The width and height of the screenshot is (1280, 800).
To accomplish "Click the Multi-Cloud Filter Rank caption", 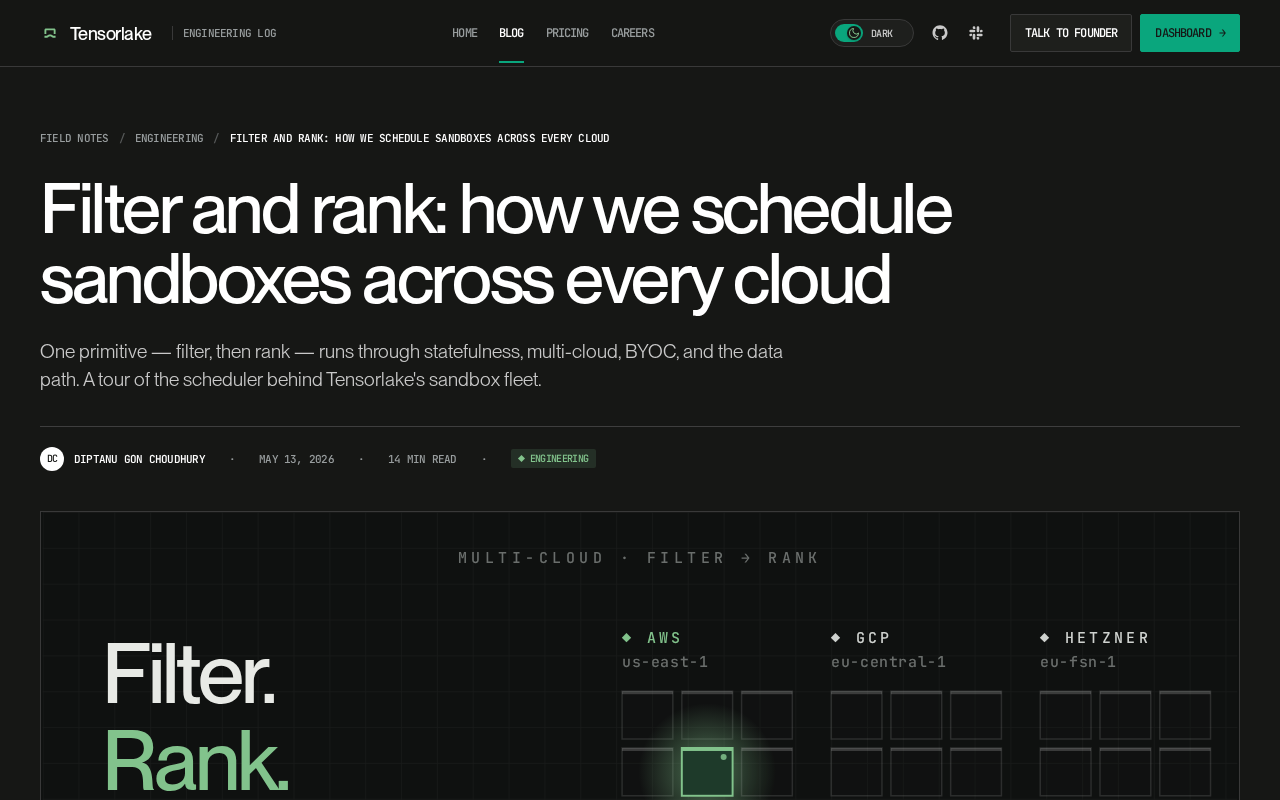I will tap(639, 558).
